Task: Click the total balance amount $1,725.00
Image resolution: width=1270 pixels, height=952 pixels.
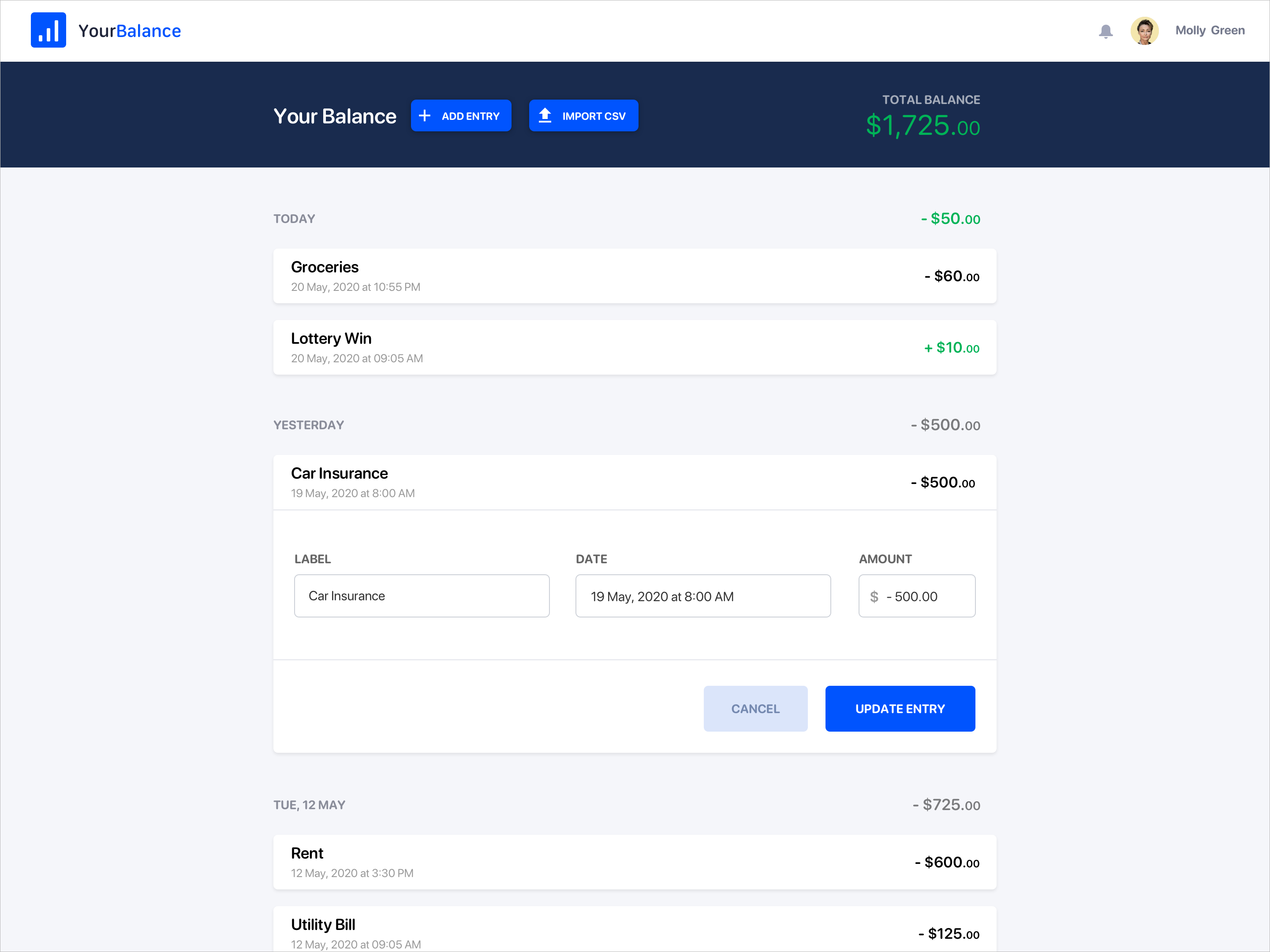Action: (x=923, y=126)
